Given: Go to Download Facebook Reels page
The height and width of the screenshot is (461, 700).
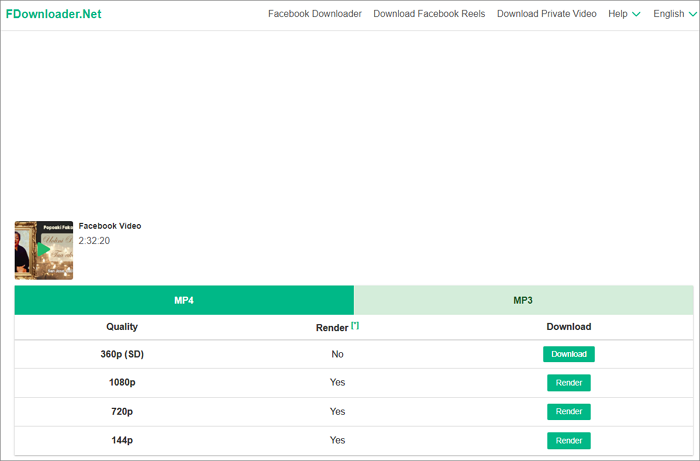Looking at the screenshot, I should 429,14.
